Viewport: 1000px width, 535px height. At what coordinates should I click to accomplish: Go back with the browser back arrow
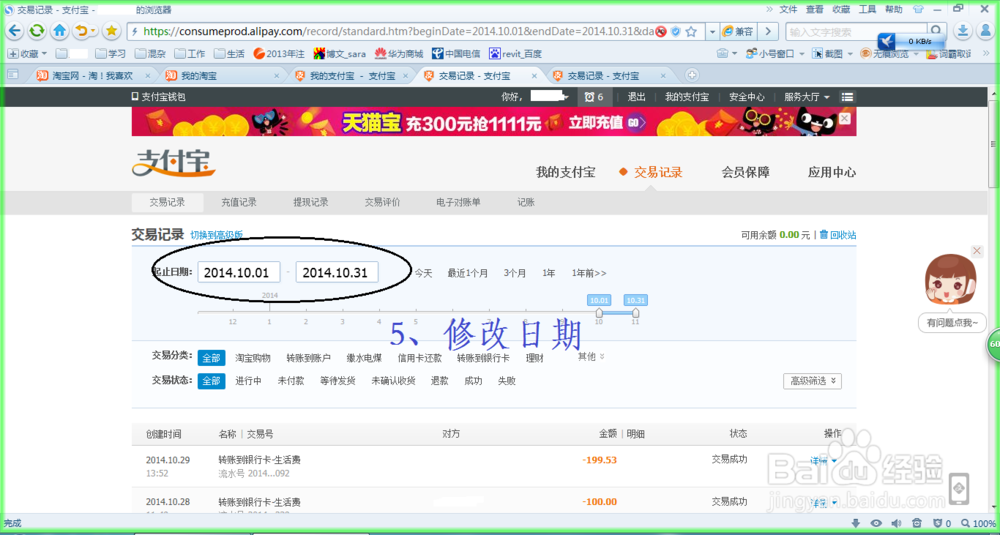click(15, 31)
